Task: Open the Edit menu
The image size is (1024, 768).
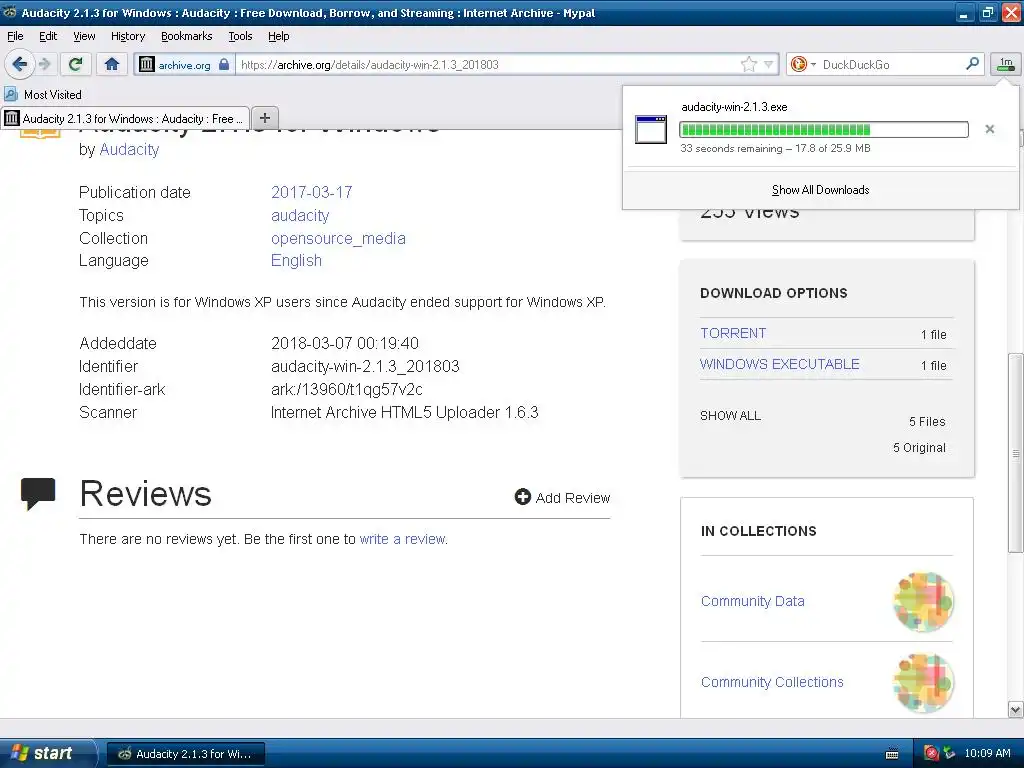Action: (48, 36)
